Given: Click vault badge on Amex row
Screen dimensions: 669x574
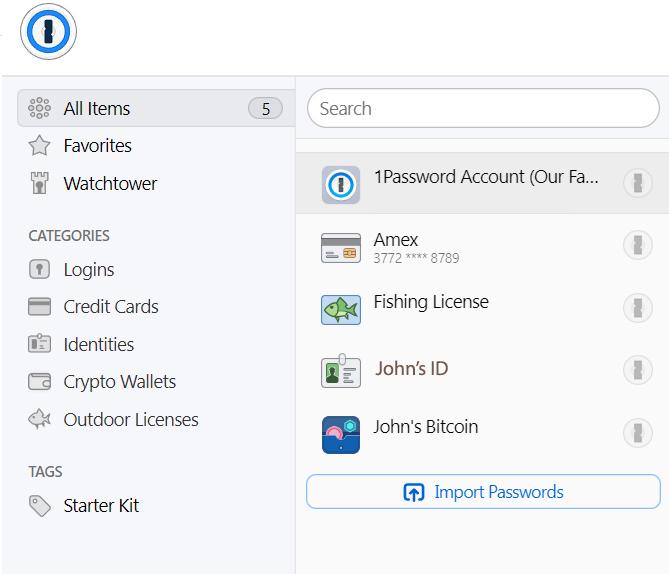Looking at the screenshot, I should tap(637, 245).
